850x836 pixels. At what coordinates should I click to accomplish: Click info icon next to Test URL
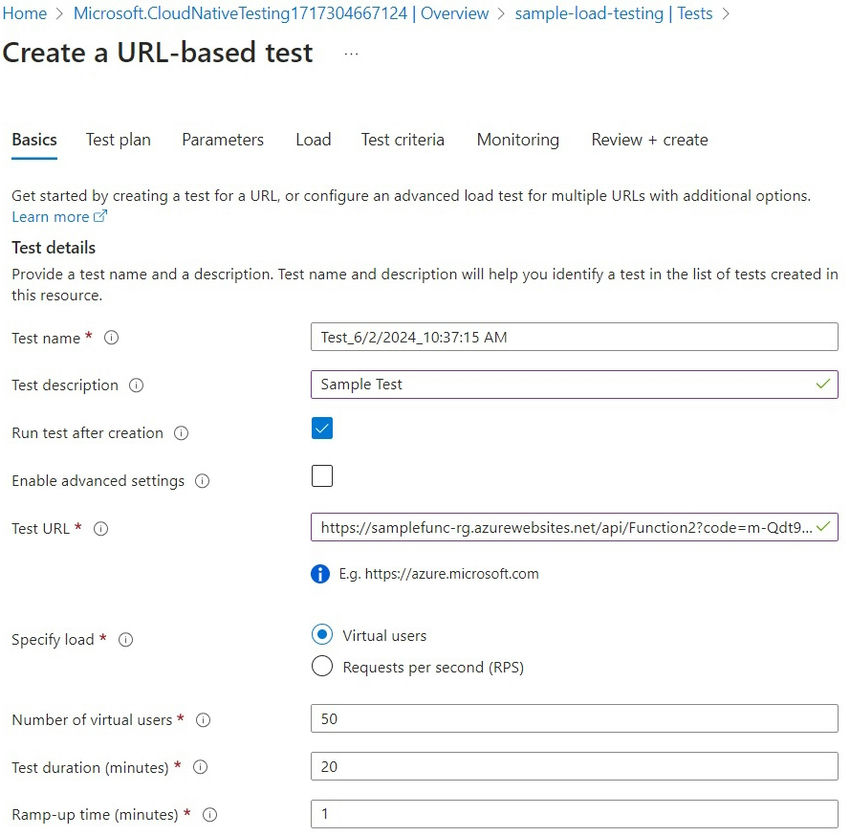(101, 529)
